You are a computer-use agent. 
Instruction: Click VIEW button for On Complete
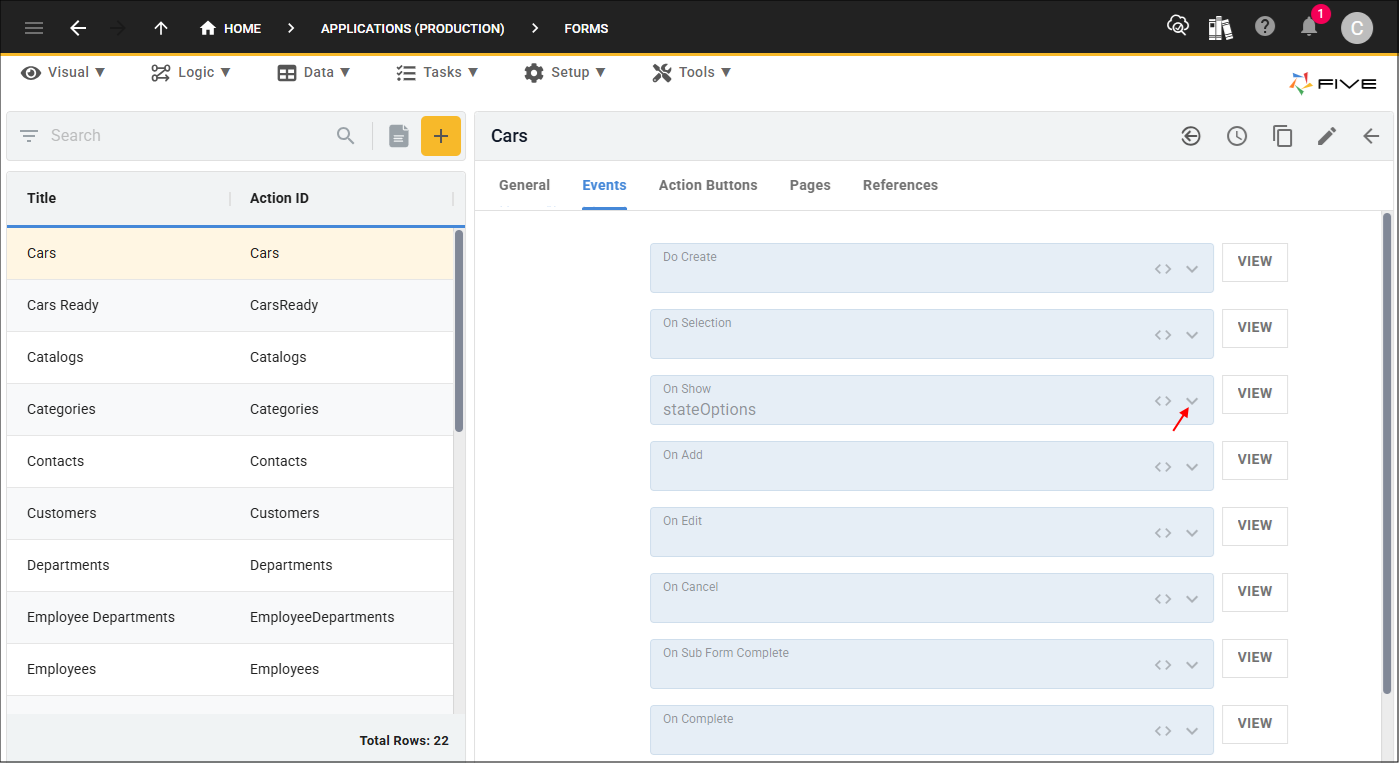[x=1255, y=724]
